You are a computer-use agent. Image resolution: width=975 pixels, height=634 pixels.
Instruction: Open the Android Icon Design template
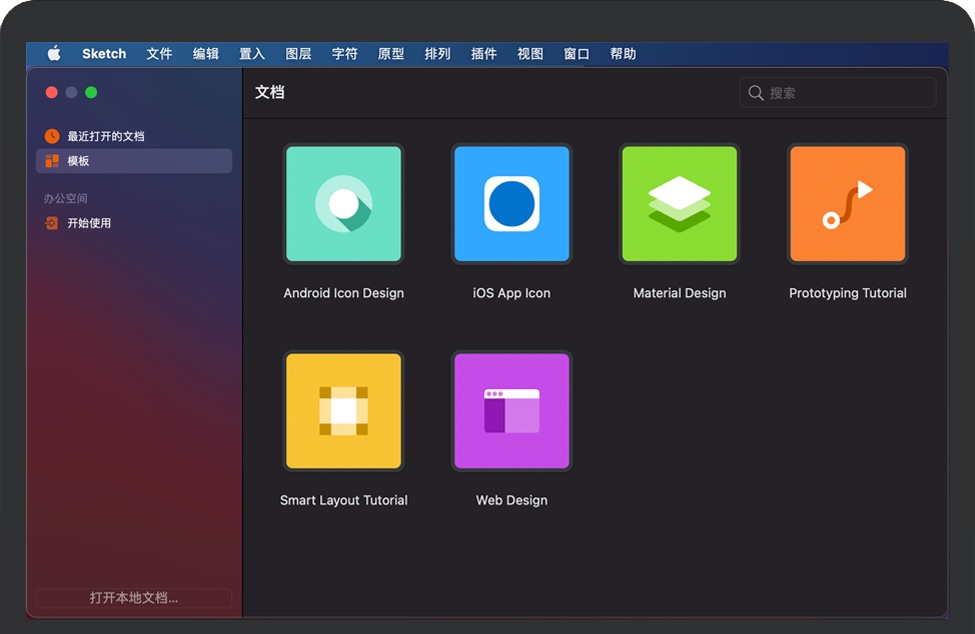(x=343, y=204)
